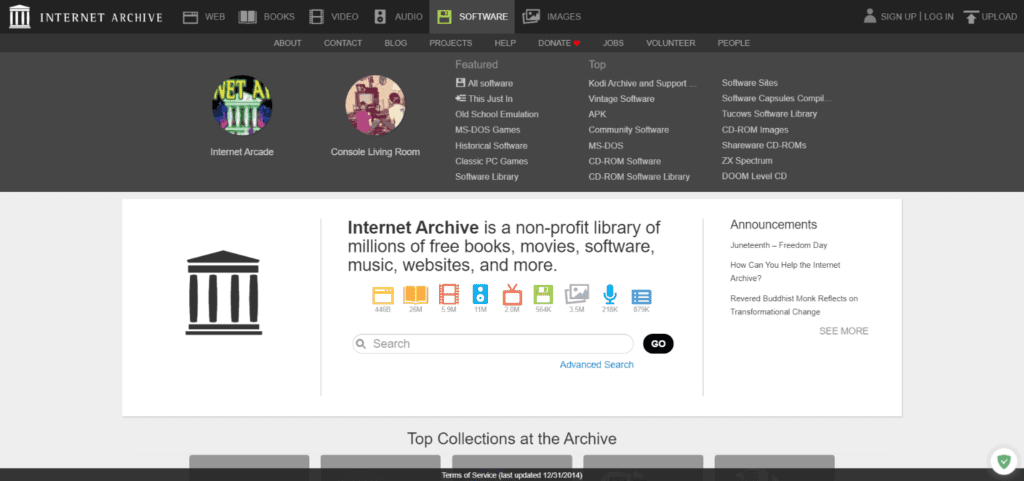
Task: Open Software Library under Featured
Action: [487, 177]
